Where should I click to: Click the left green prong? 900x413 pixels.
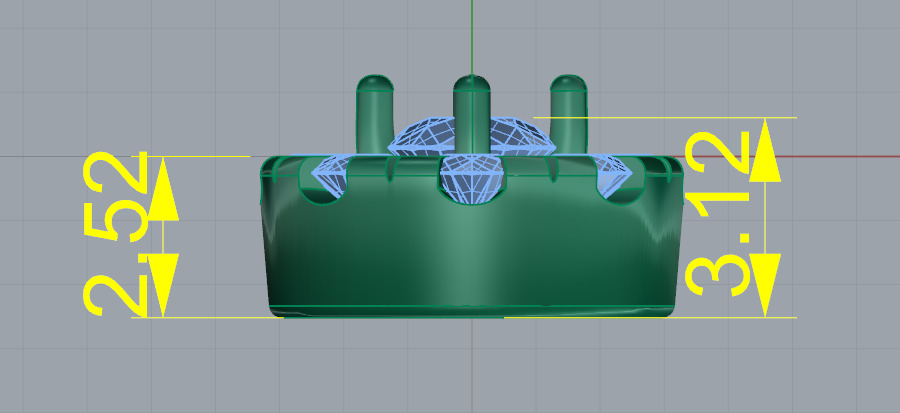point(375,115)
